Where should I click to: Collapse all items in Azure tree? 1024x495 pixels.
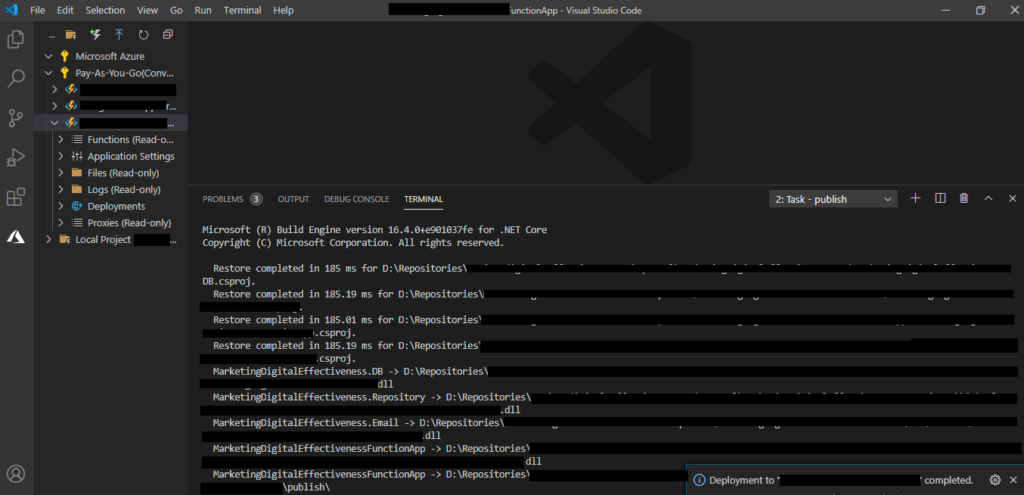pyautogui.click(x=168, y=35)
